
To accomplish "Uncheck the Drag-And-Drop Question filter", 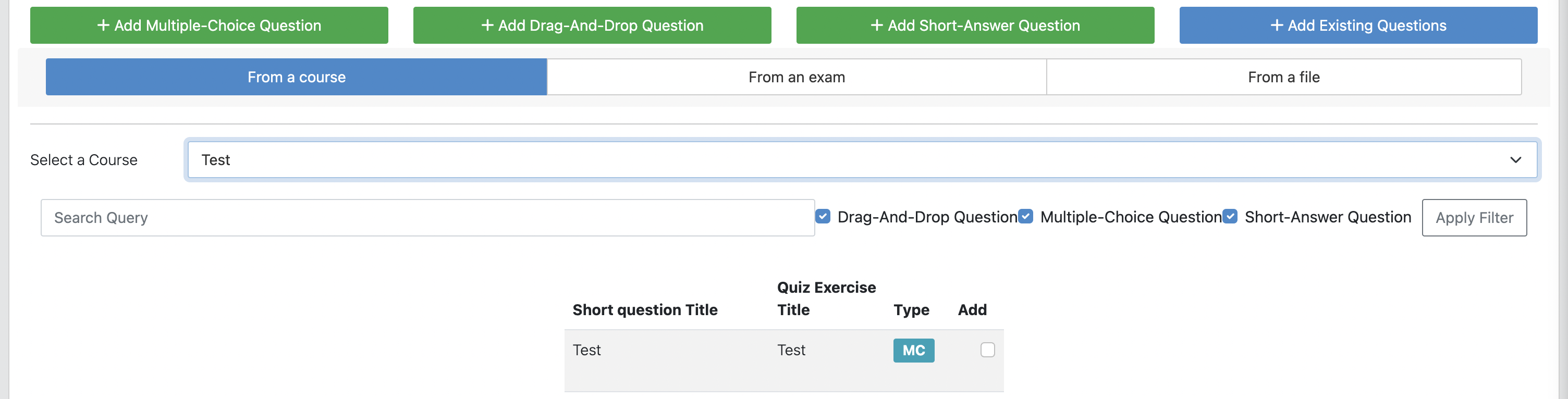I will (823, 217).
